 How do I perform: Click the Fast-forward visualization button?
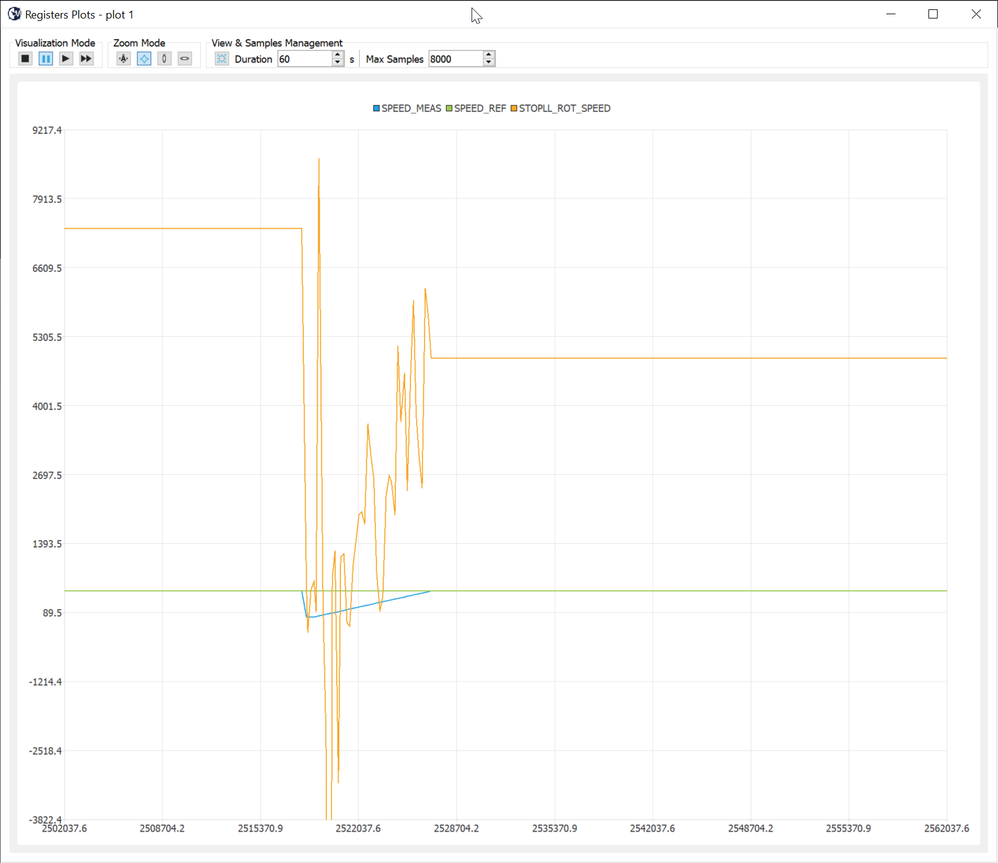(x=86, y=59)
